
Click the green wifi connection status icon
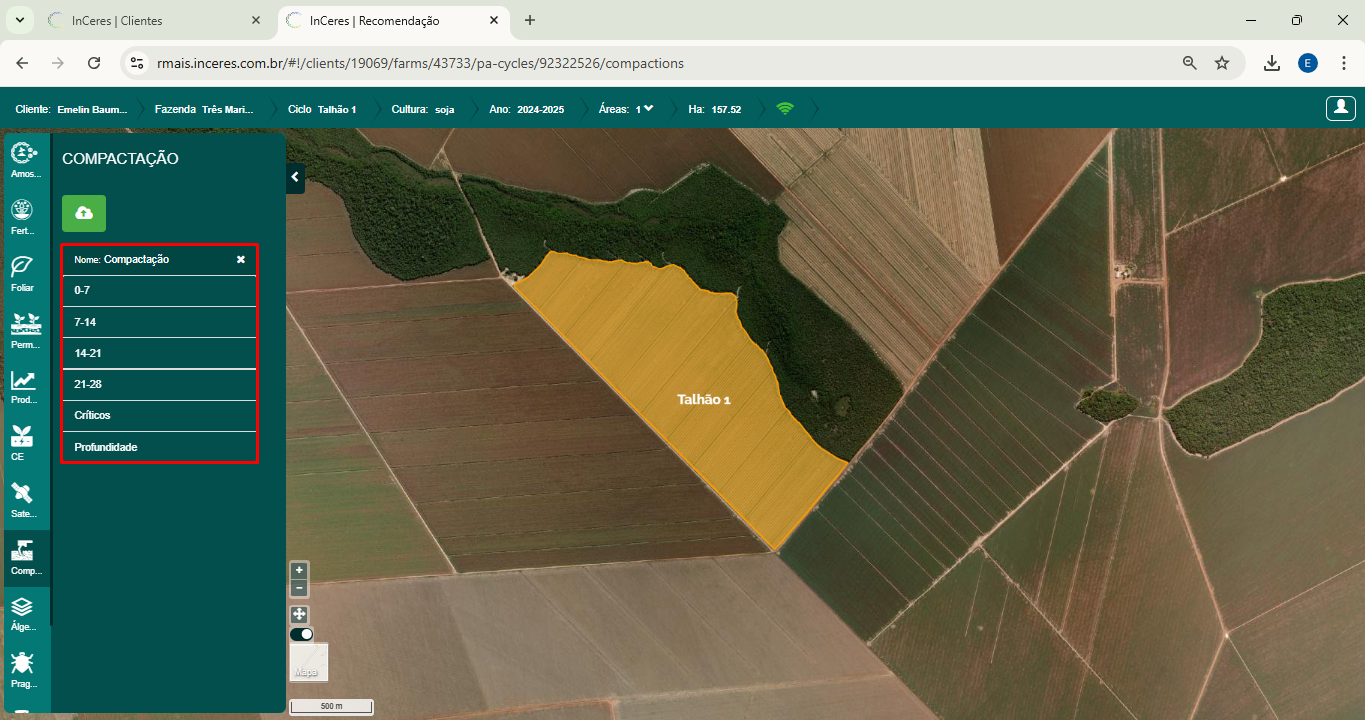(x=785, y=109)
